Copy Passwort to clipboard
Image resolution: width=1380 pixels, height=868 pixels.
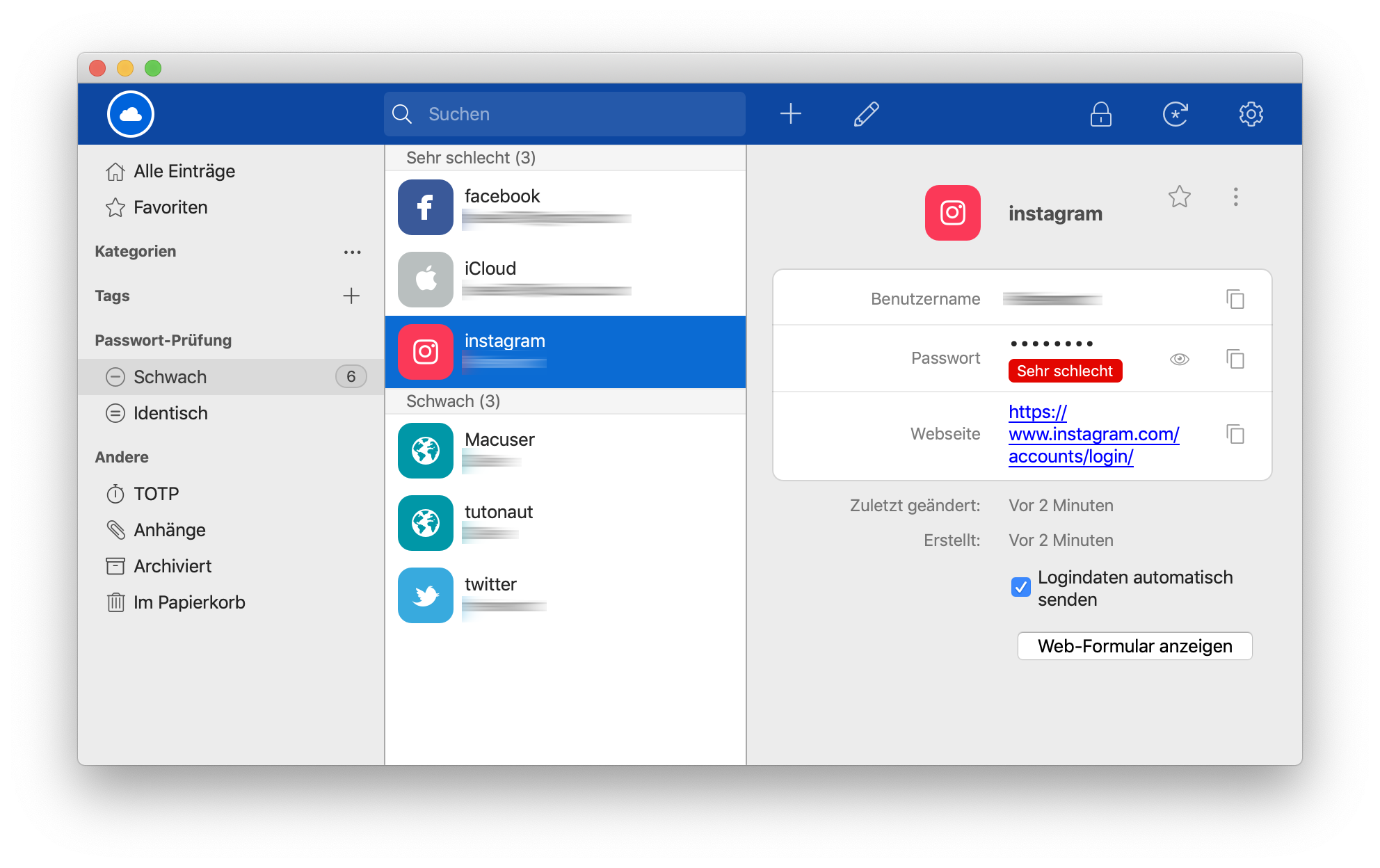click(x=1235, y=359)
